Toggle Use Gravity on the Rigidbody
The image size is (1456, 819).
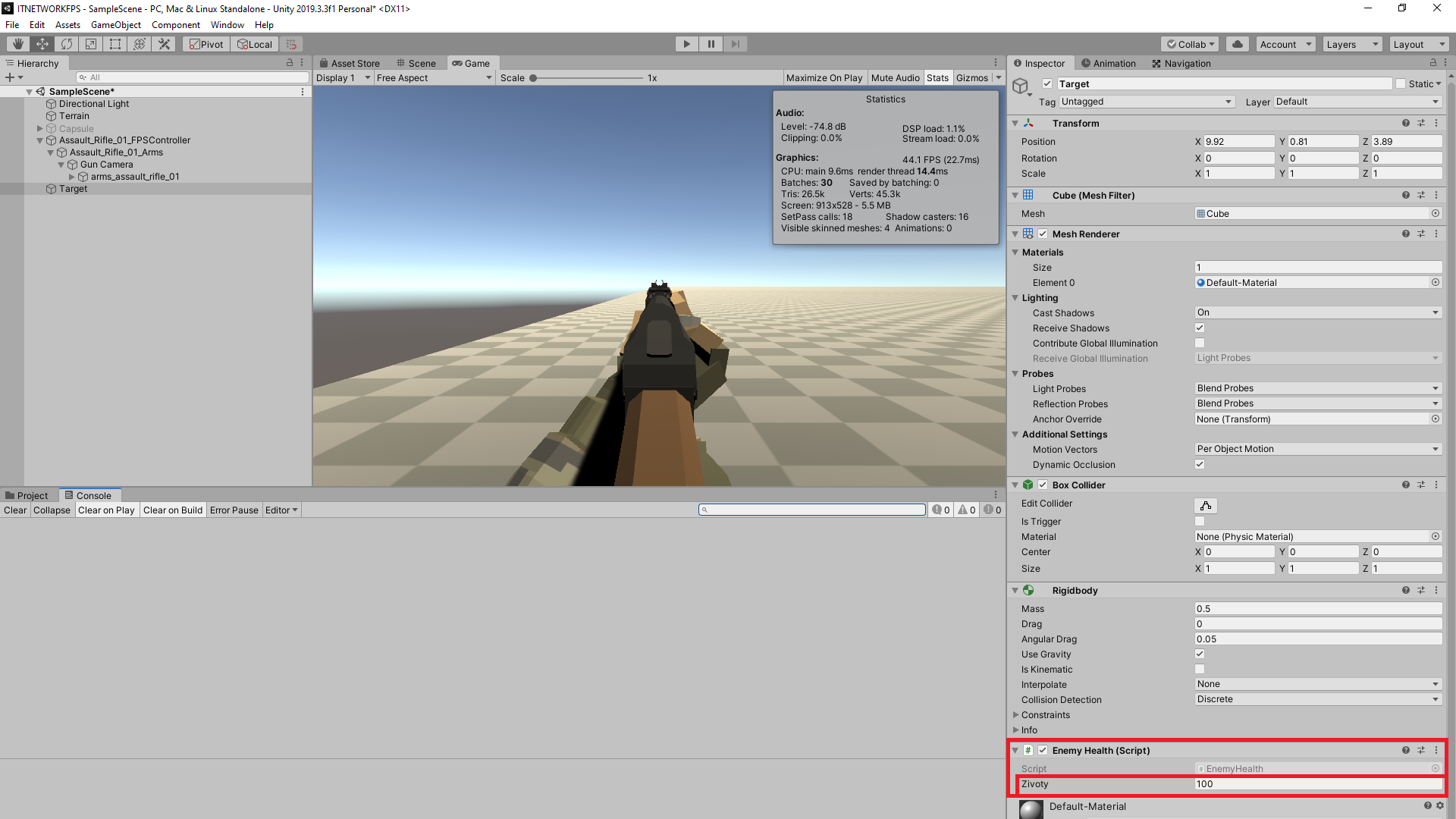1200,654
